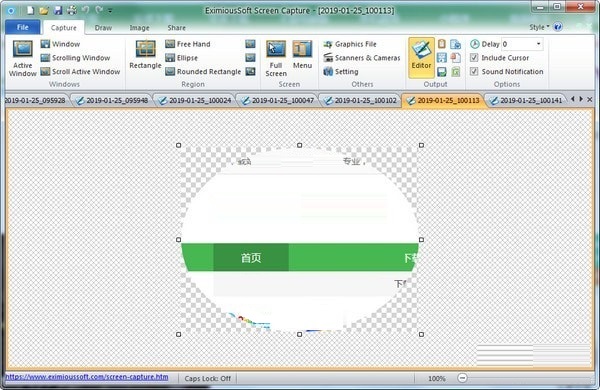Click top-center selection handle of image
The height and width of the screenshot is (390, 600).
300,145
